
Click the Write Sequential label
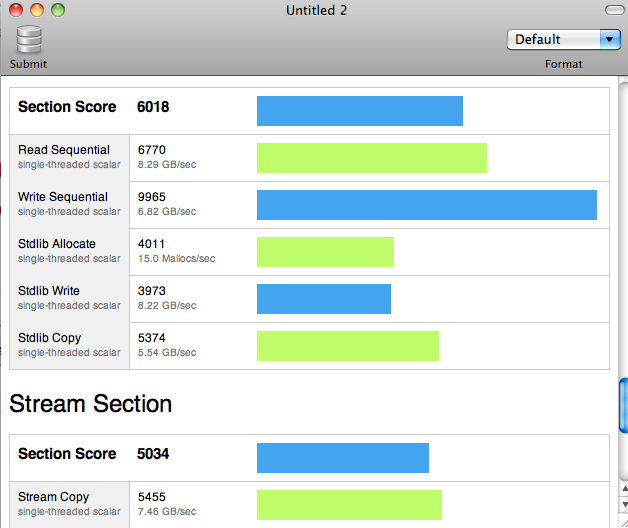pyautogui.click(x=63, y=197)
